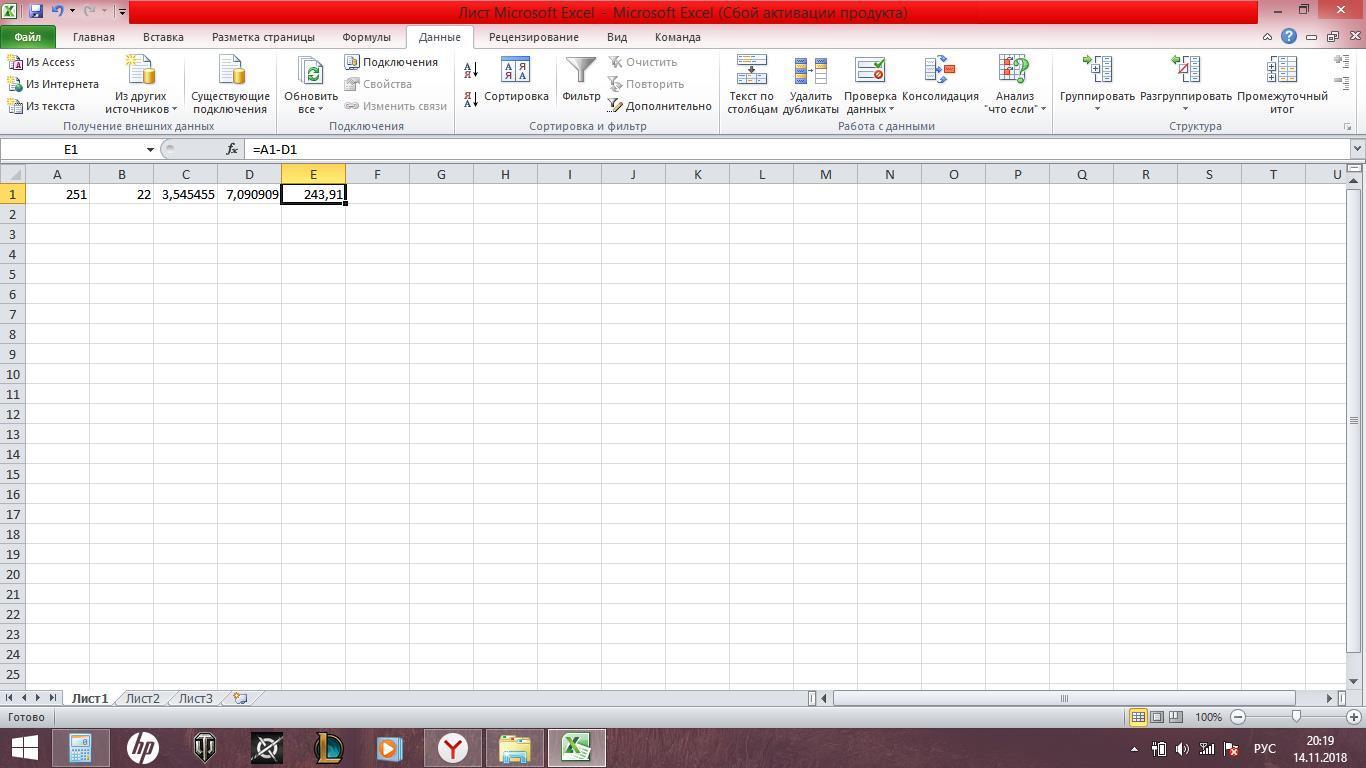Open the Сортировка dialog
Viewport: 1366px width, 768px height.
(516, 80)
